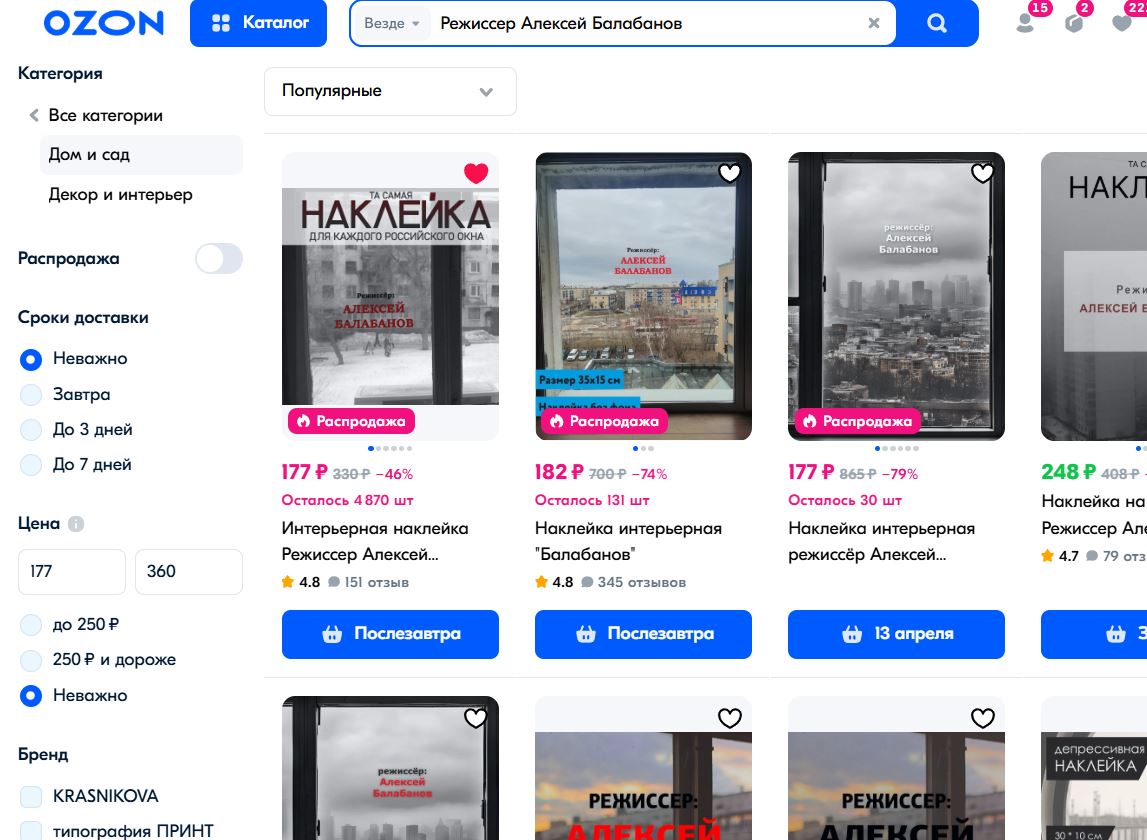Screen dimensions: 1147x840
Task: Select price до 250 ₽ radio
Action: coord(31,625)
